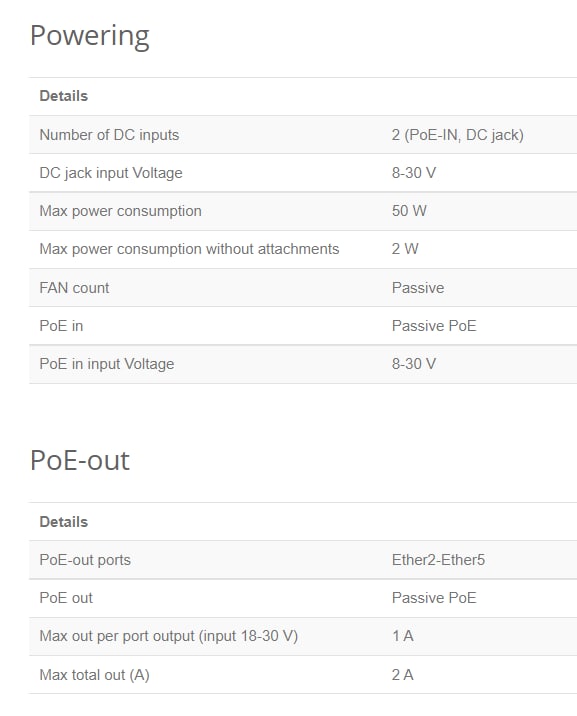Screen dimensions: 577x716
Task: Select 'Max power consumption without attachments' label
Action: [x=189, y=249]
